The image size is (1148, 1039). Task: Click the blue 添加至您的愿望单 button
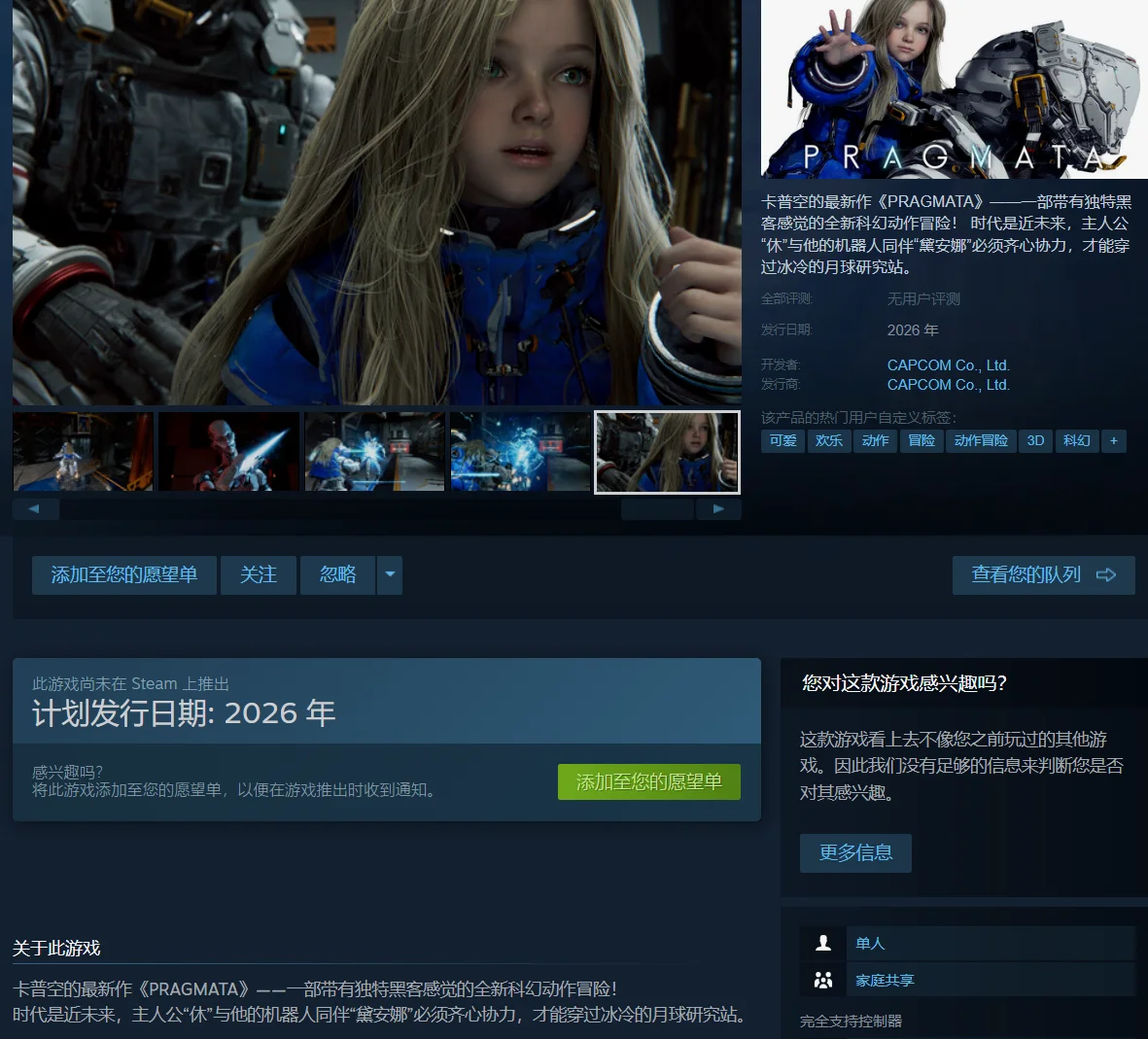(x=123, y=574)
